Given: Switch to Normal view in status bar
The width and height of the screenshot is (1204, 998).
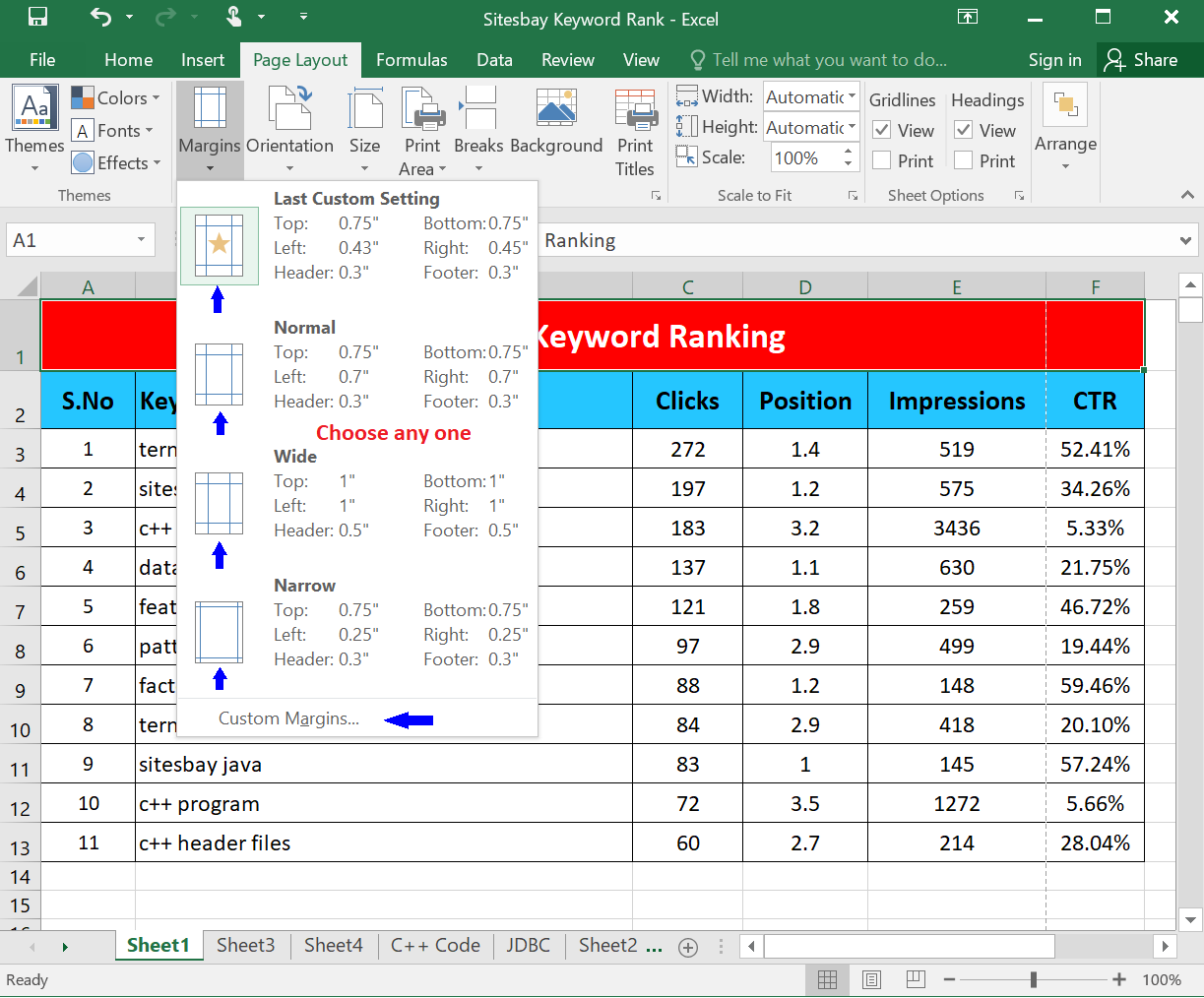Looking at the screenshot, I should 828,979.
